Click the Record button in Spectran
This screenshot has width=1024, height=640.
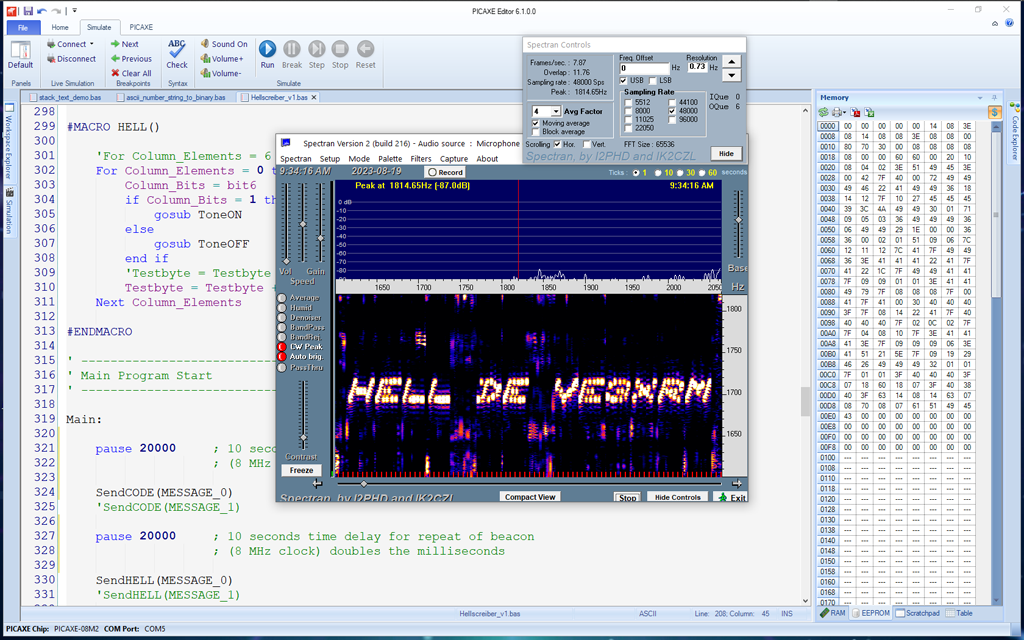point(445,172)
